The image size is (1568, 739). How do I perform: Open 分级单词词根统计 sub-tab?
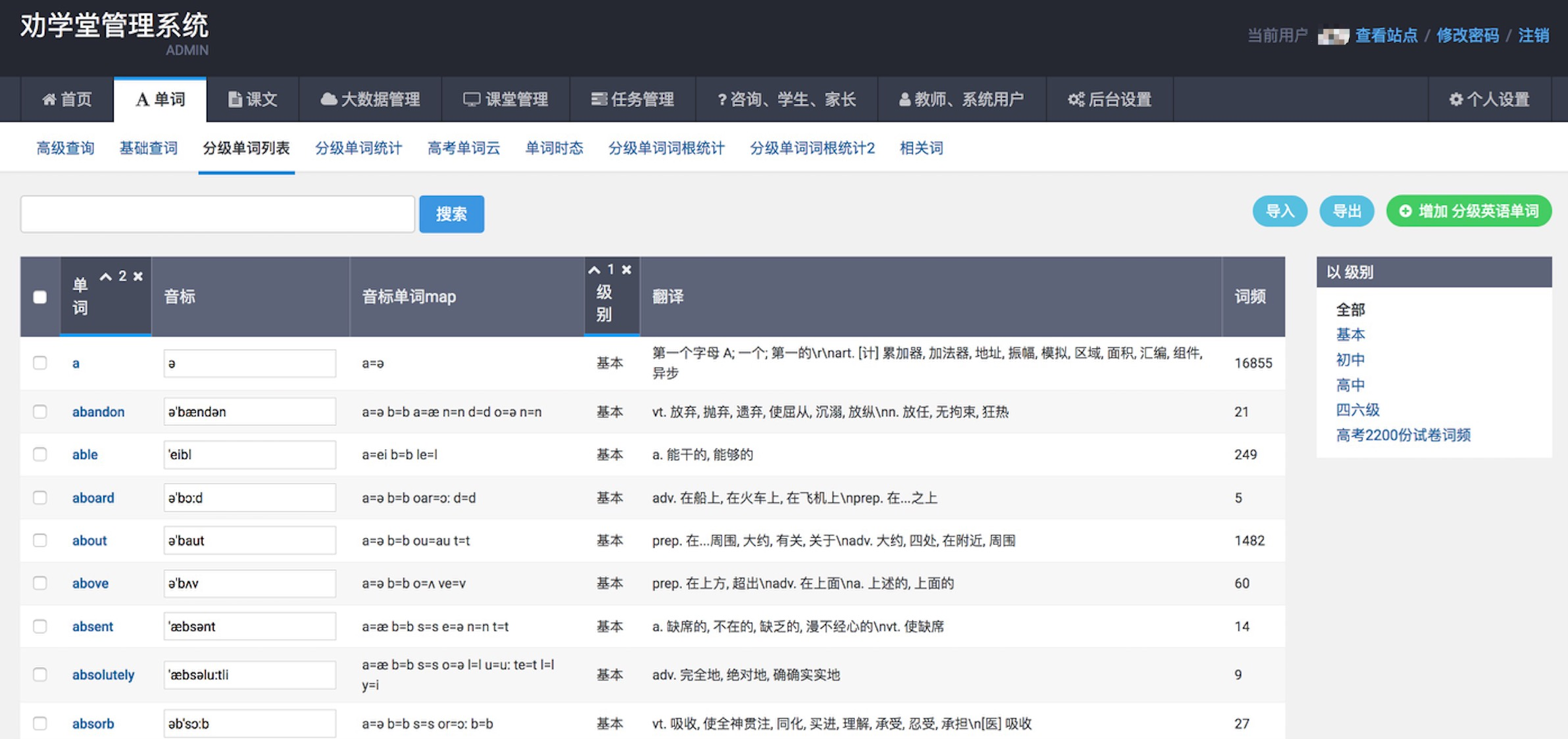tap(667, 148)
